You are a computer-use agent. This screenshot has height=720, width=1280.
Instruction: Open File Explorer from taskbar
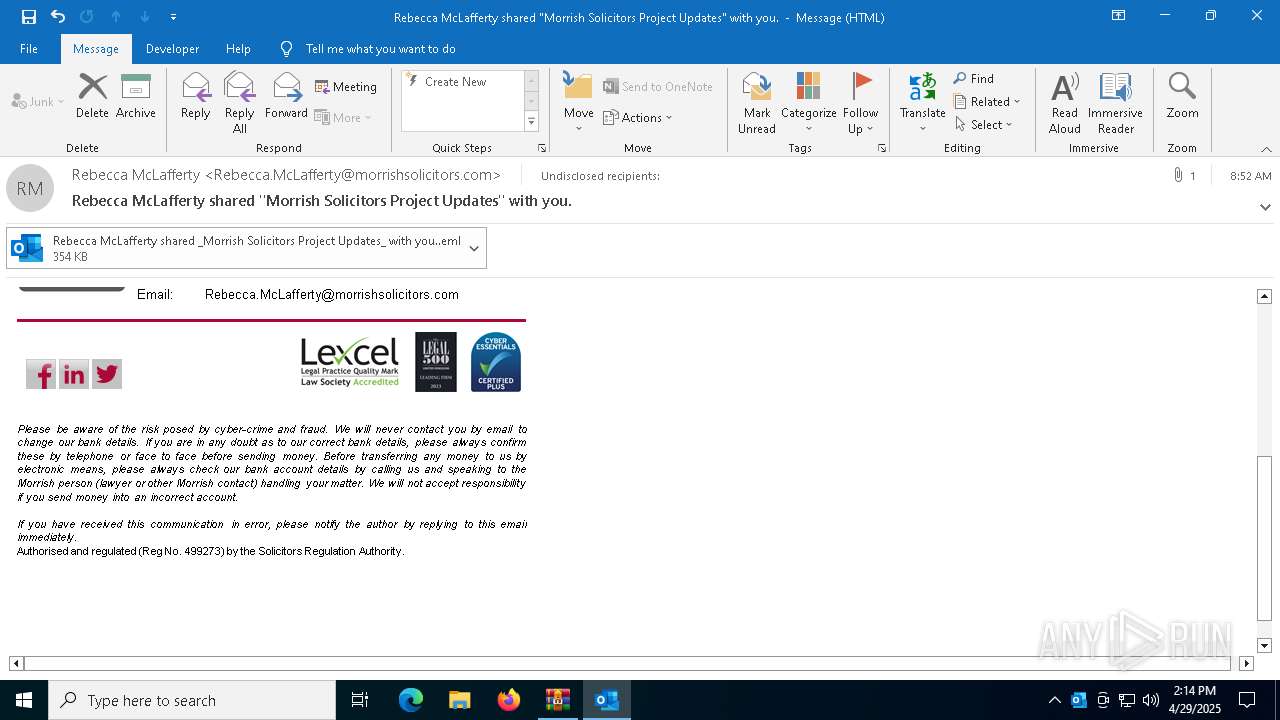click(460, 700)
